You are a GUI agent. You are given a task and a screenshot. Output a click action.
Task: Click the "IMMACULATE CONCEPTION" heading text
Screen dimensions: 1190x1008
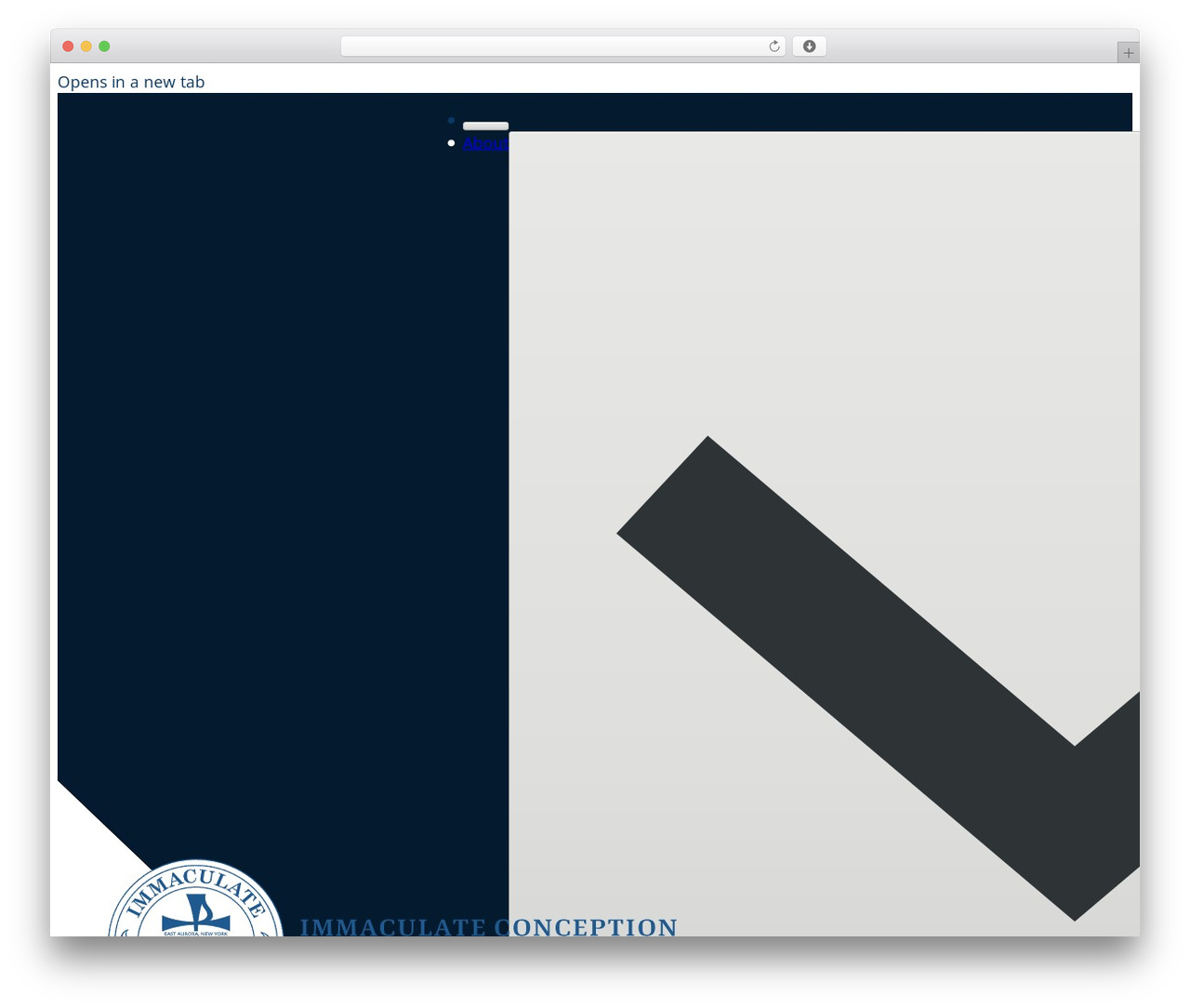click(489, 927)
